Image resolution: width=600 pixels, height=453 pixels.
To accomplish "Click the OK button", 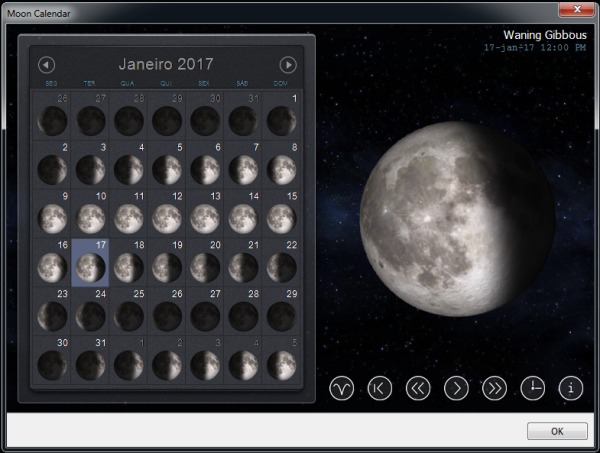I will (557, 431).
